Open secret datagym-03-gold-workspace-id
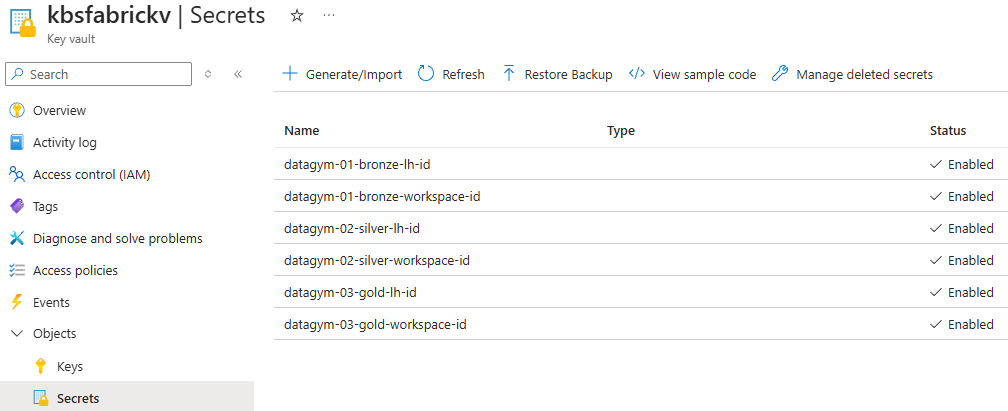1008x411 pixels. click(375, 325)
